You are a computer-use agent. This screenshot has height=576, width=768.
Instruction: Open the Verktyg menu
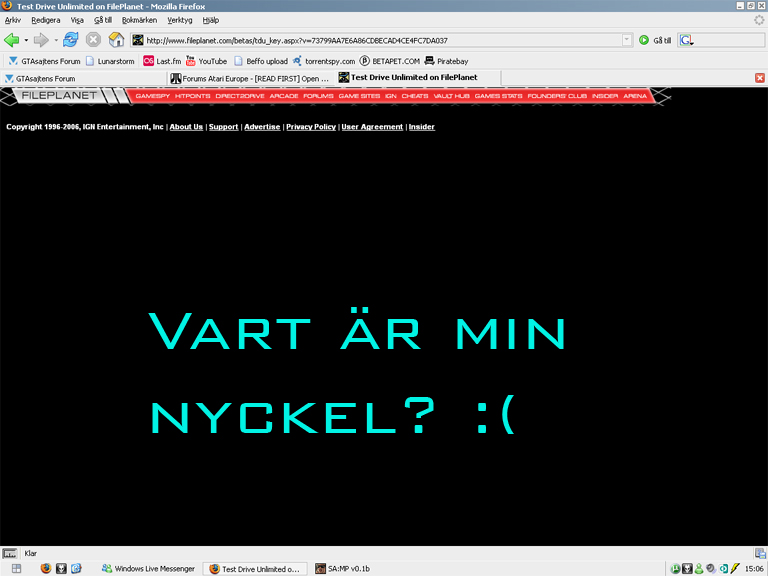180,20
